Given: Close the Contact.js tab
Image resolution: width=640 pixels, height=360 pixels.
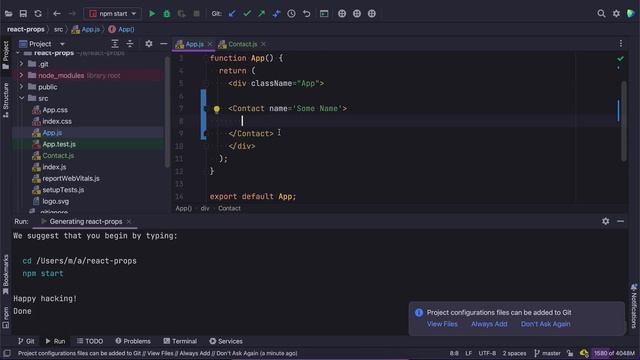Looking at the screenshot, I should pos(263,44).
